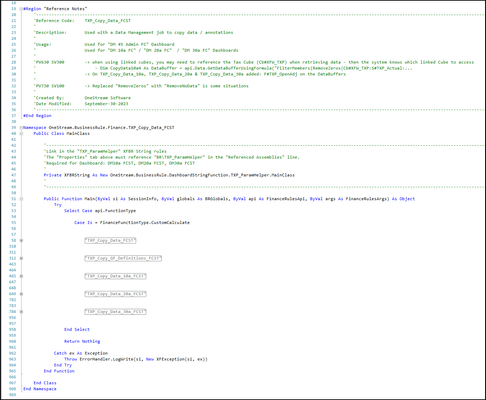The image size is (486, 400).
Task: Click the Public Function Main signature line
Action: point(229,199)
